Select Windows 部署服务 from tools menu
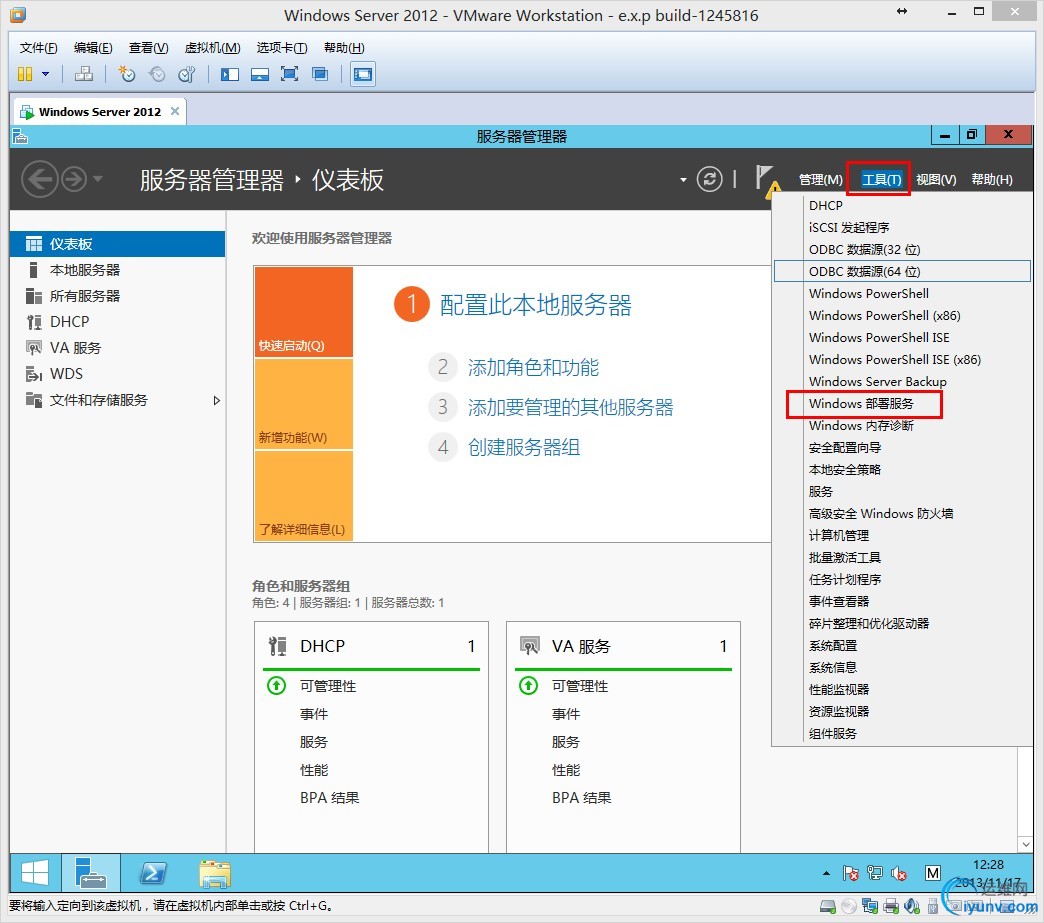 click(861, 404)
